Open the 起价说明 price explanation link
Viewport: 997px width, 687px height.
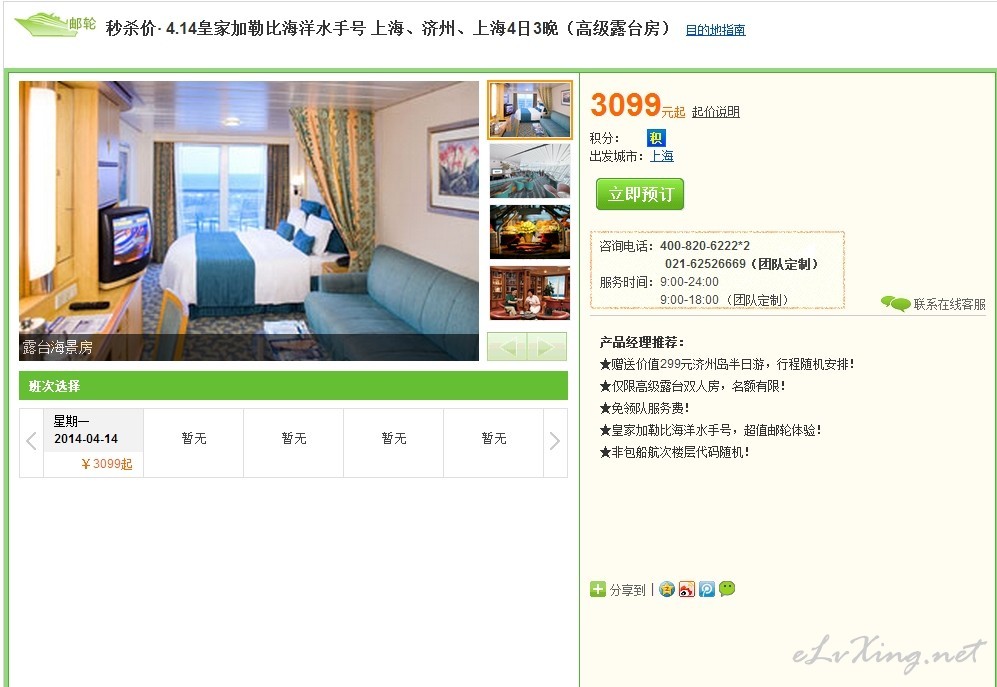coord(715,112)
